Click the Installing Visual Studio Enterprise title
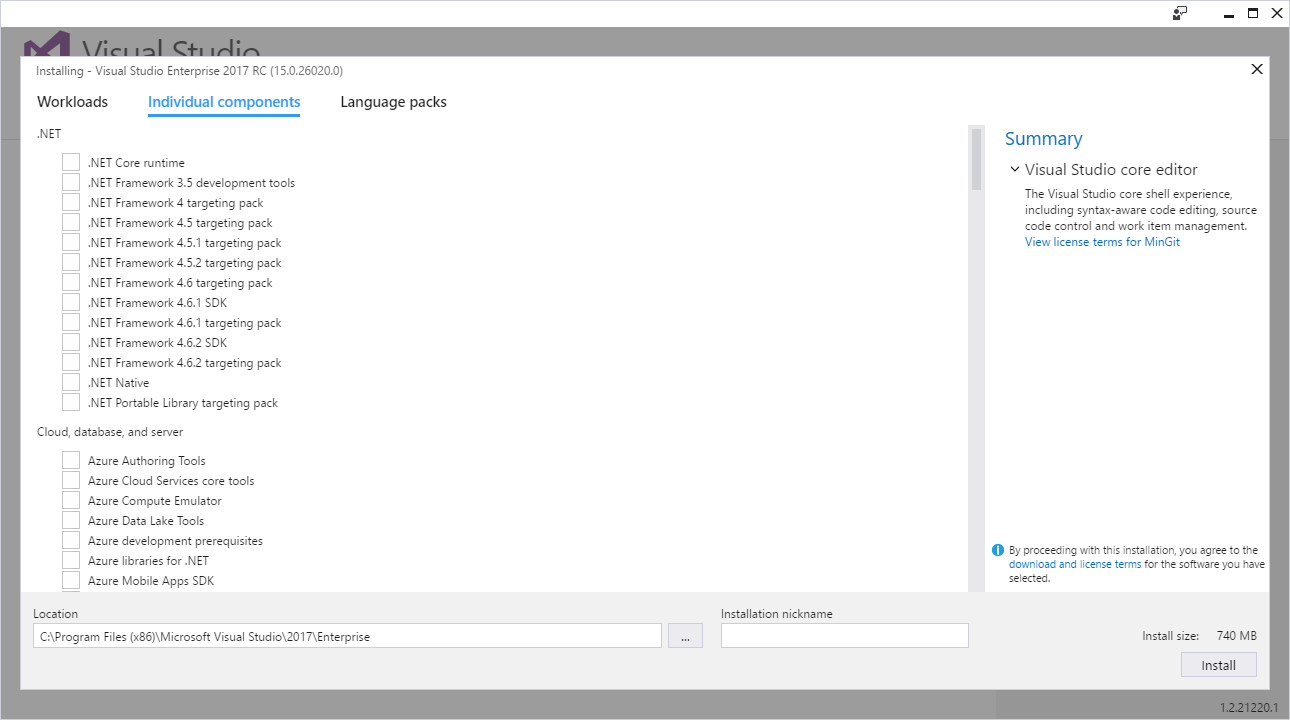 [x=189, y=71]
